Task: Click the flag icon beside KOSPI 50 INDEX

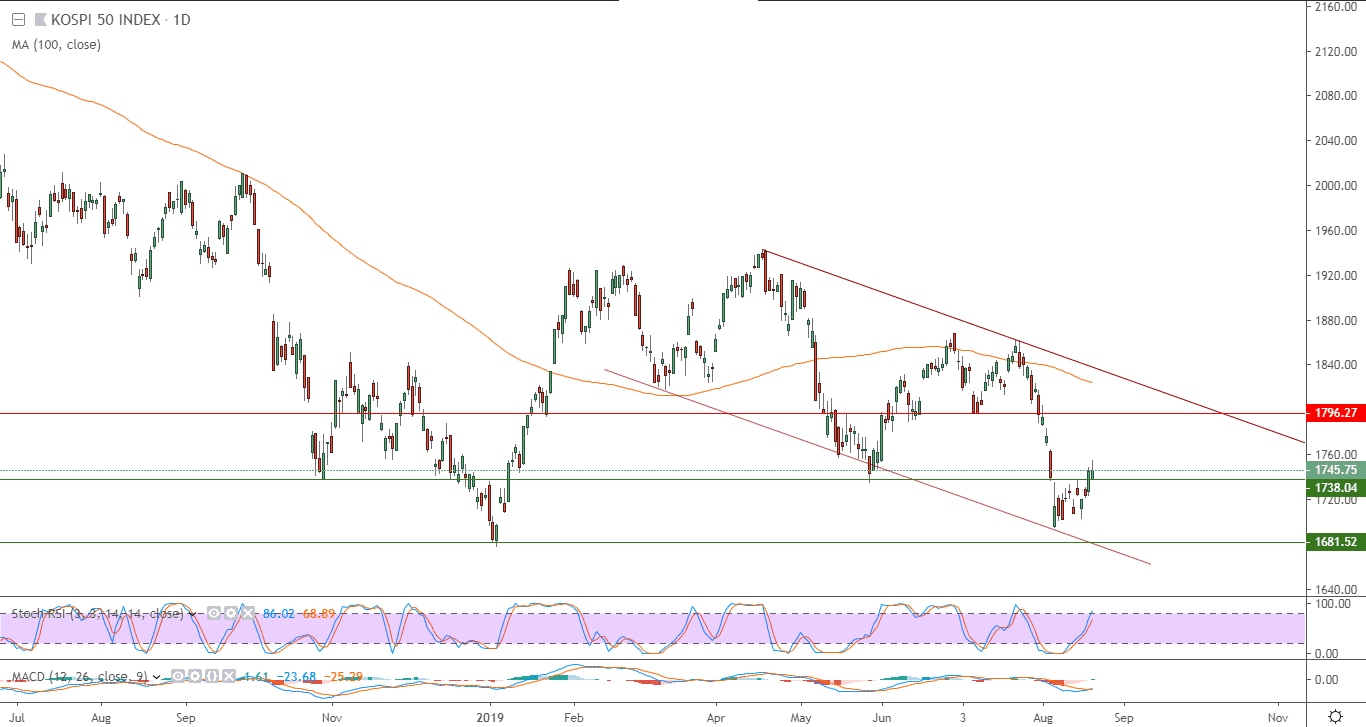Action: tap(41, 19)
